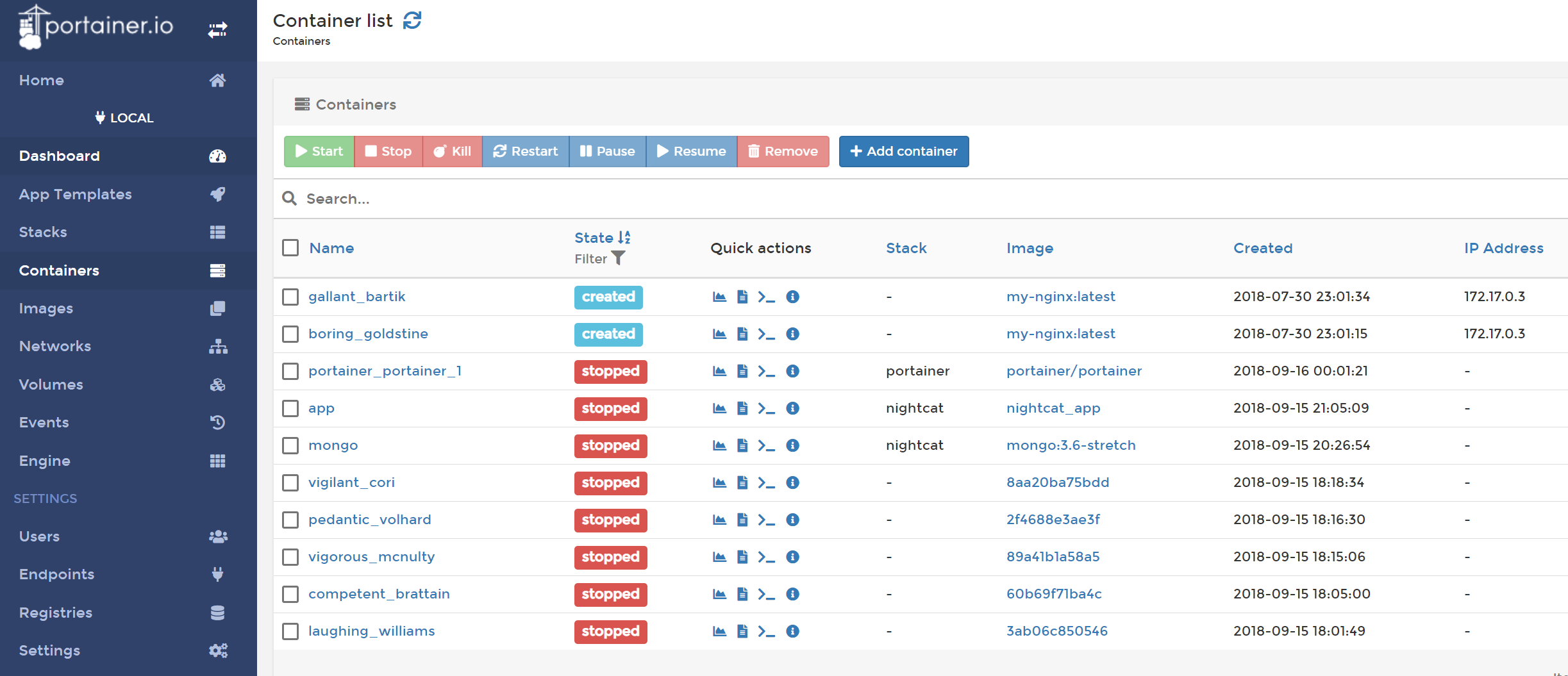Screen dimensions: 1568x676
Task: Open console icon for vigilant_cori
Action: (766, 482)
